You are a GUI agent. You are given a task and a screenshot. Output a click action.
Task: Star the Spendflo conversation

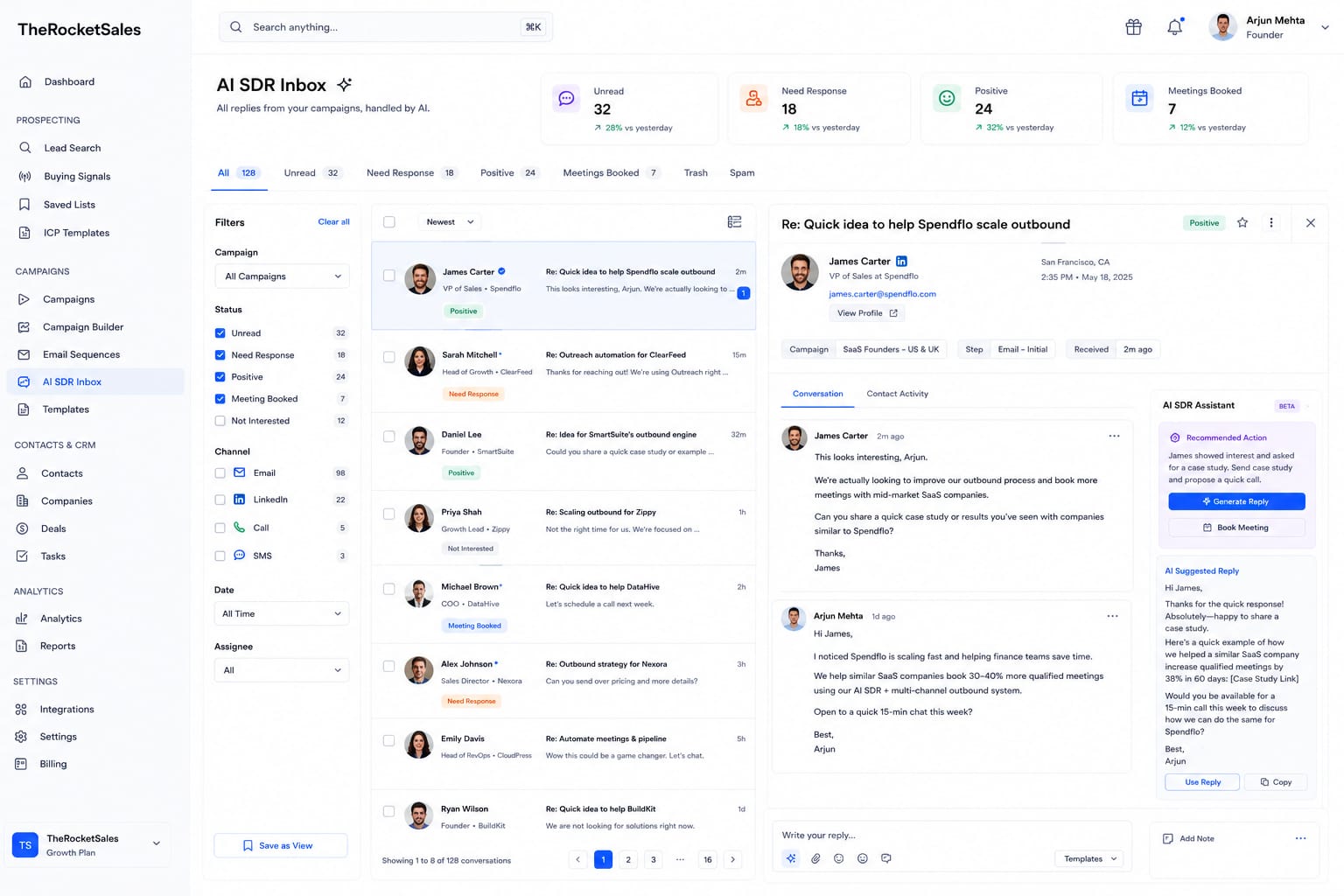(1242, 223)
